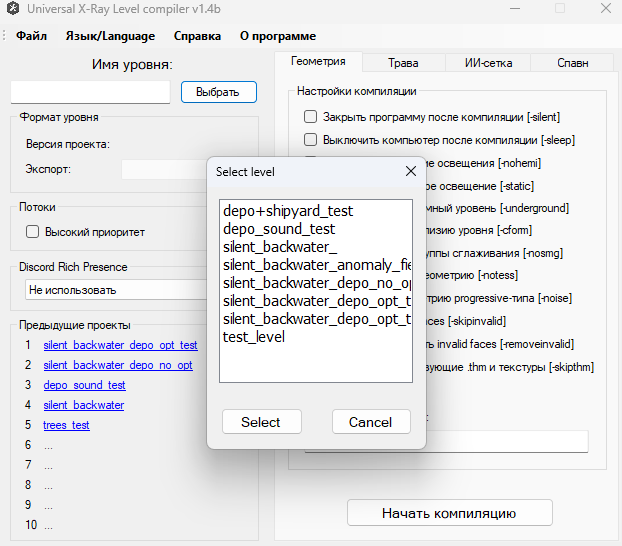Start compilation with Начать компиляцию
This screenshot has width=622, height=546.
click(449, 513)
